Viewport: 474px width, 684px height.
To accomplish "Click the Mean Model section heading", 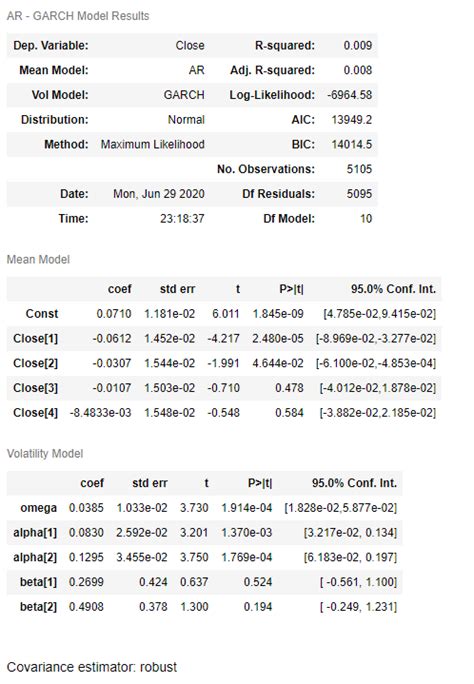I will pyautogui.click(x=38, y=260).
